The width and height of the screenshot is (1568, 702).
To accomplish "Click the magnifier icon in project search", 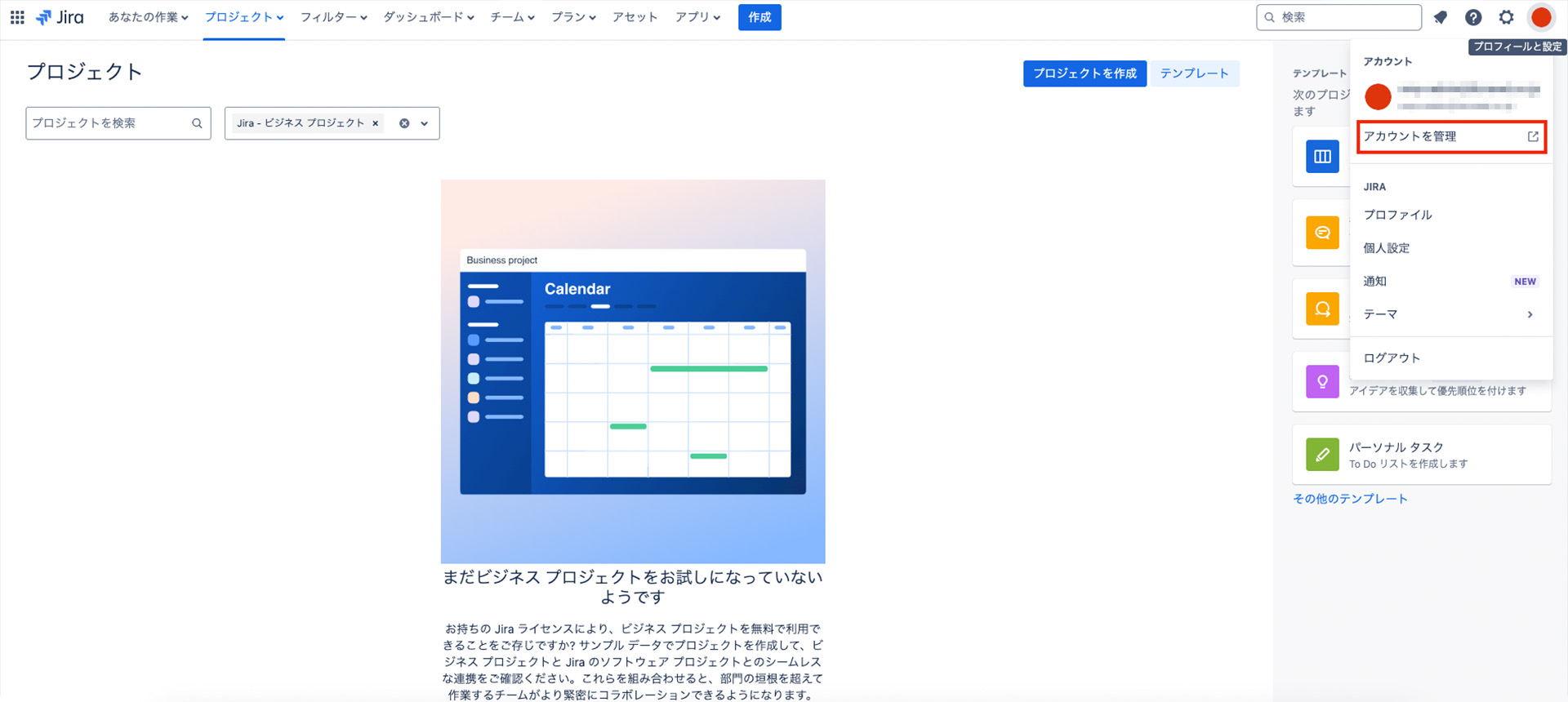I will point(197,123).
